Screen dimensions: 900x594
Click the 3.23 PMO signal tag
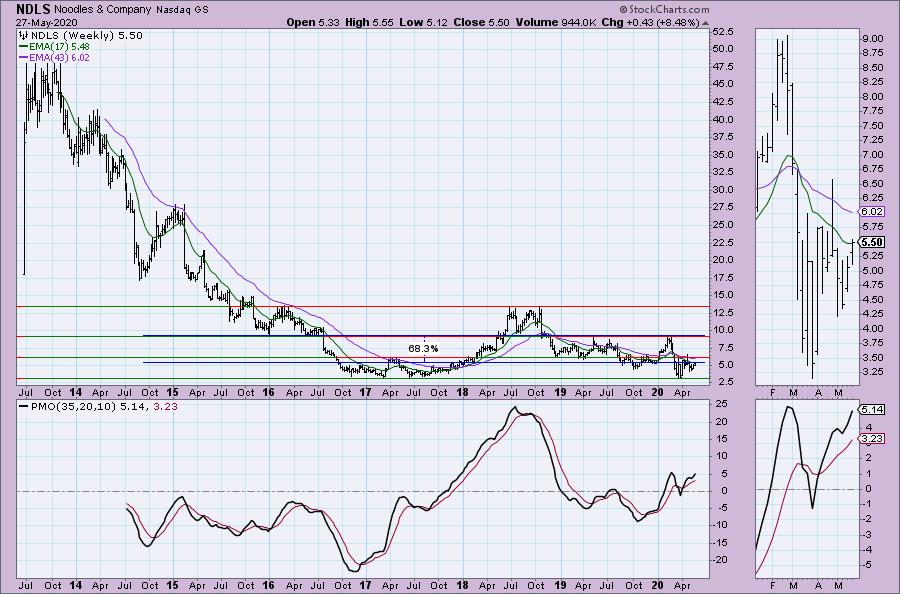click(x=871, y=438)
